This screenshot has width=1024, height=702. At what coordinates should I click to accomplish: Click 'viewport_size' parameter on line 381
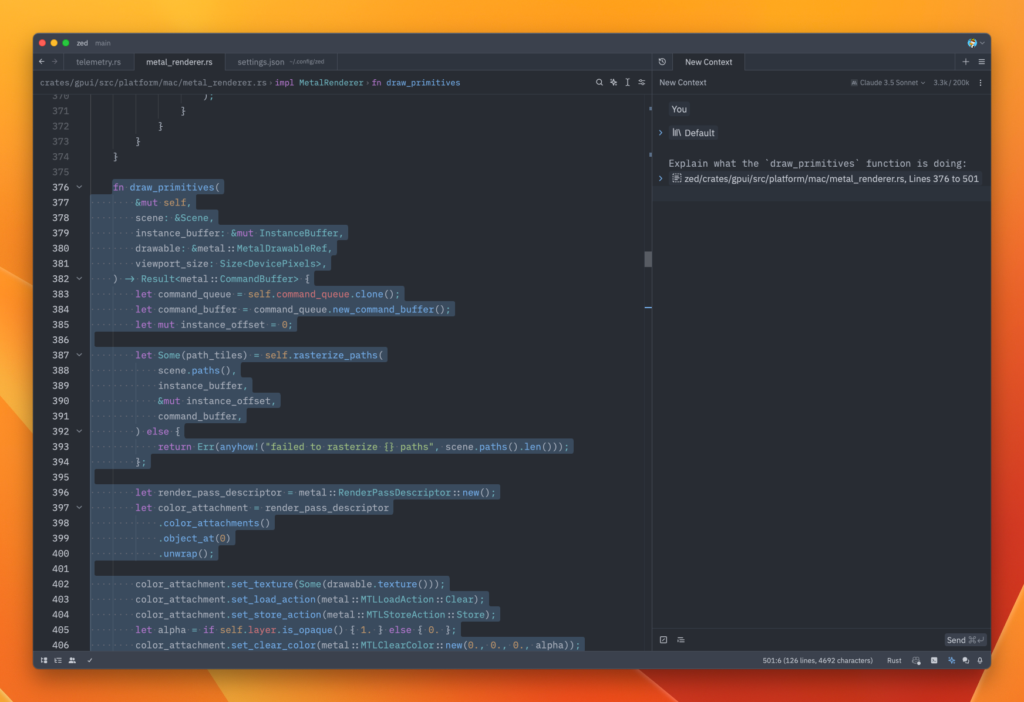[x=172, y=264]
